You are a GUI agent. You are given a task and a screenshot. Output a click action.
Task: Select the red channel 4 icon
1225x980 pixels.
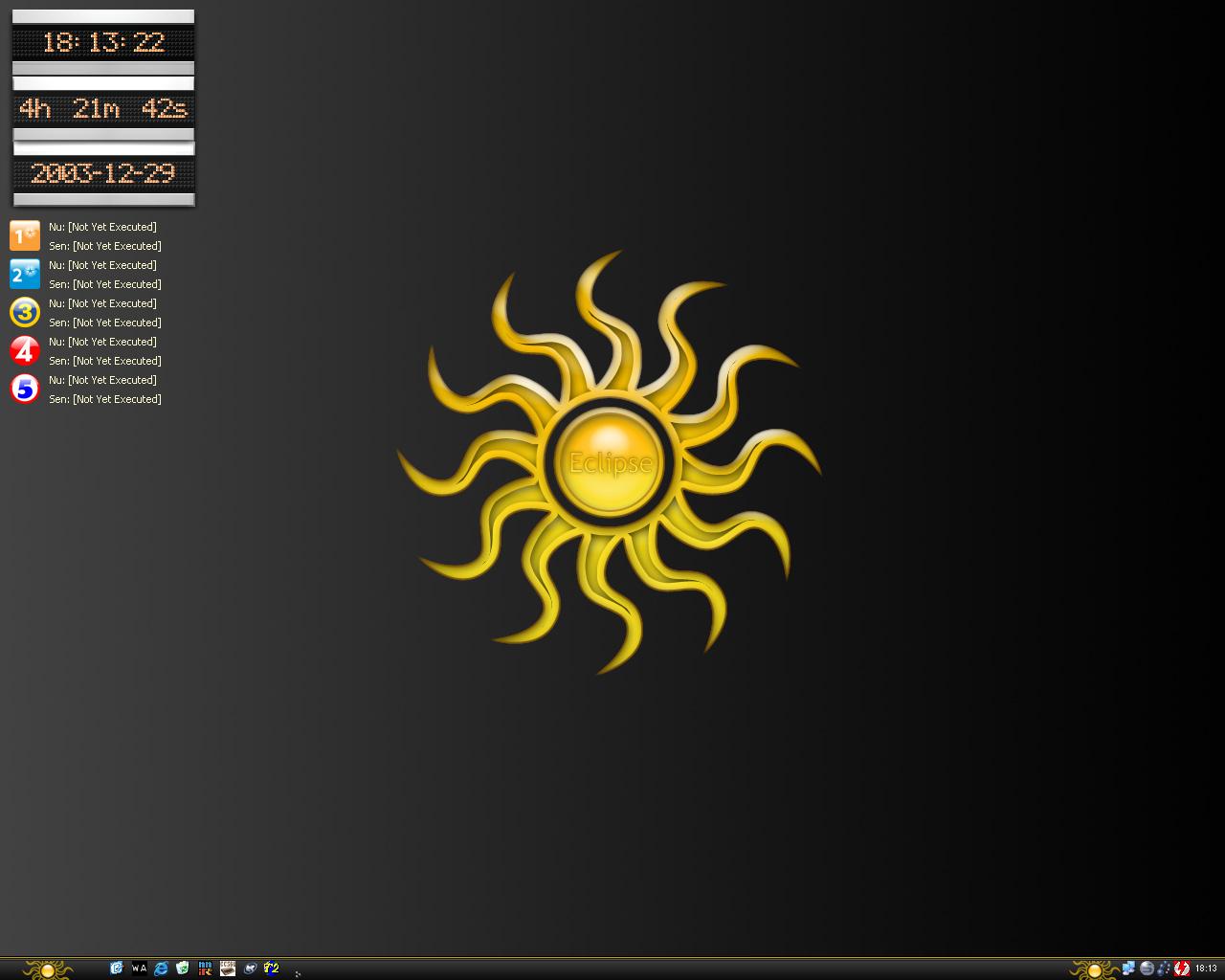[x=25, y=350]
